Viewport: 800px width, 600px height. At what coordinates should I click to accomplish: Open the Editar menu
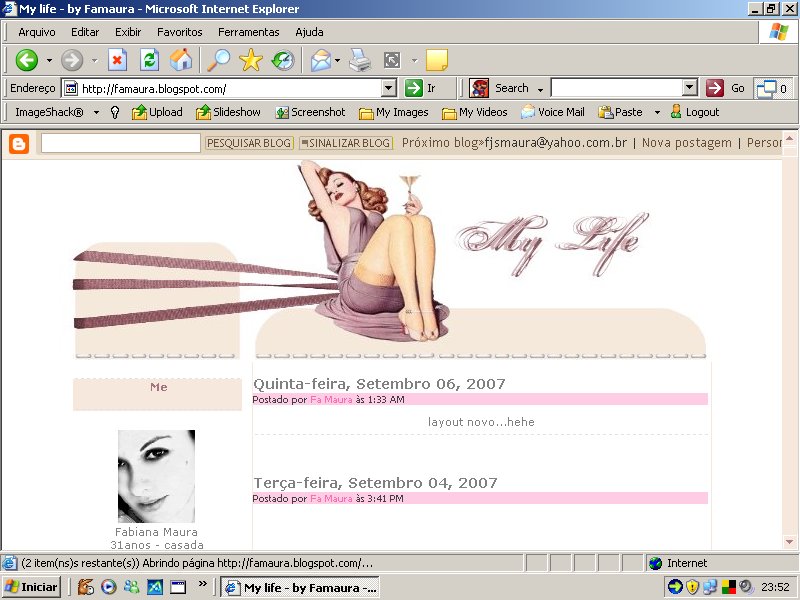tap(85, 32)
